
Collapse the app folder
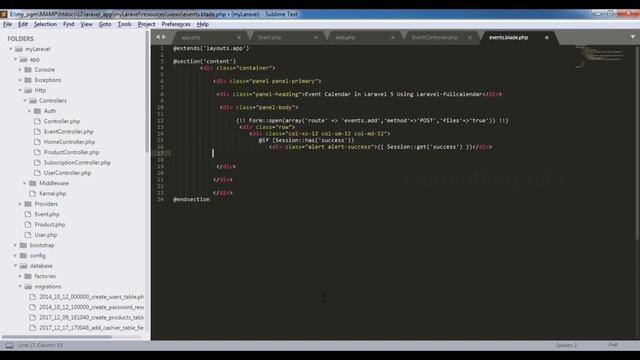(x=16, y=59)
